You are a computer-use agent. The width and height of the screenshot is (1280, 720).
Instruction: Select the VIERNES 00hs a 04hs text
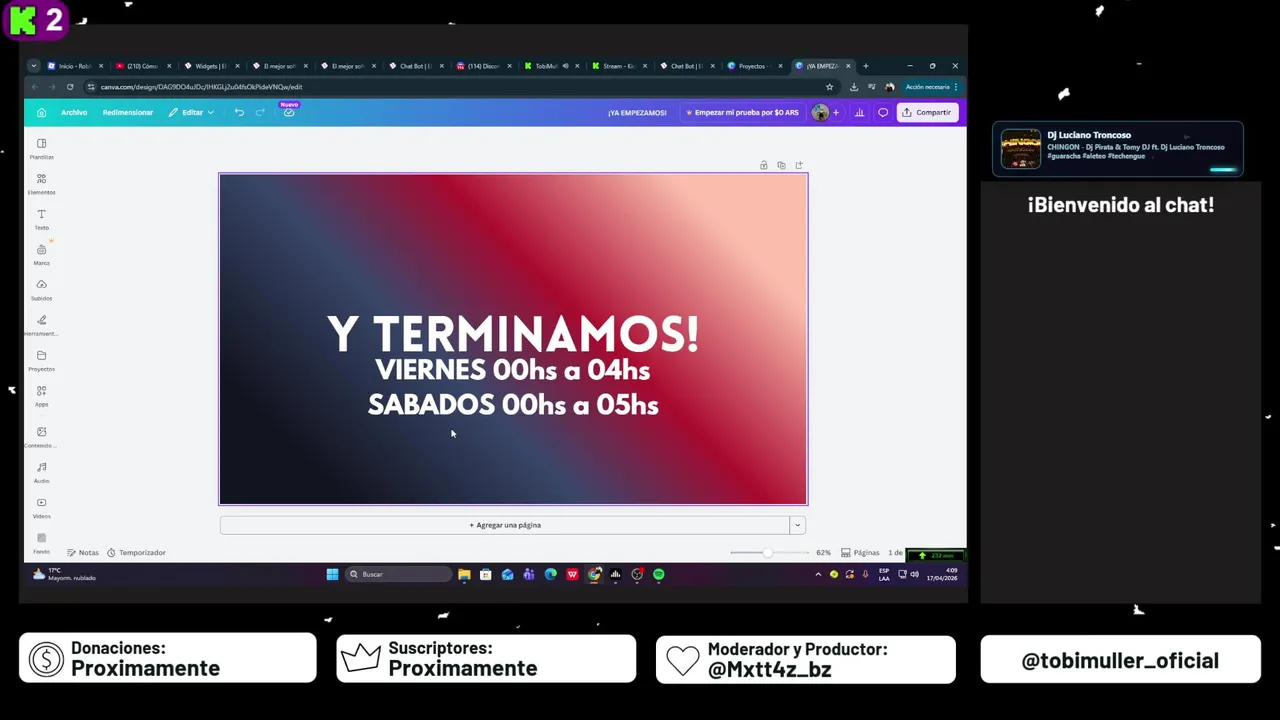coord(513,370)
